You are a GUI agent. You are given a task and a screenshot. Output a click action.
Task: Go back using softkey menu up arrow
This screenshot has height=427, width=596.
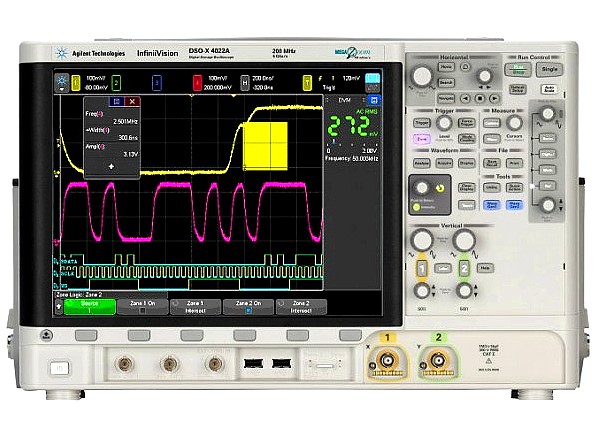pos(59,306)
